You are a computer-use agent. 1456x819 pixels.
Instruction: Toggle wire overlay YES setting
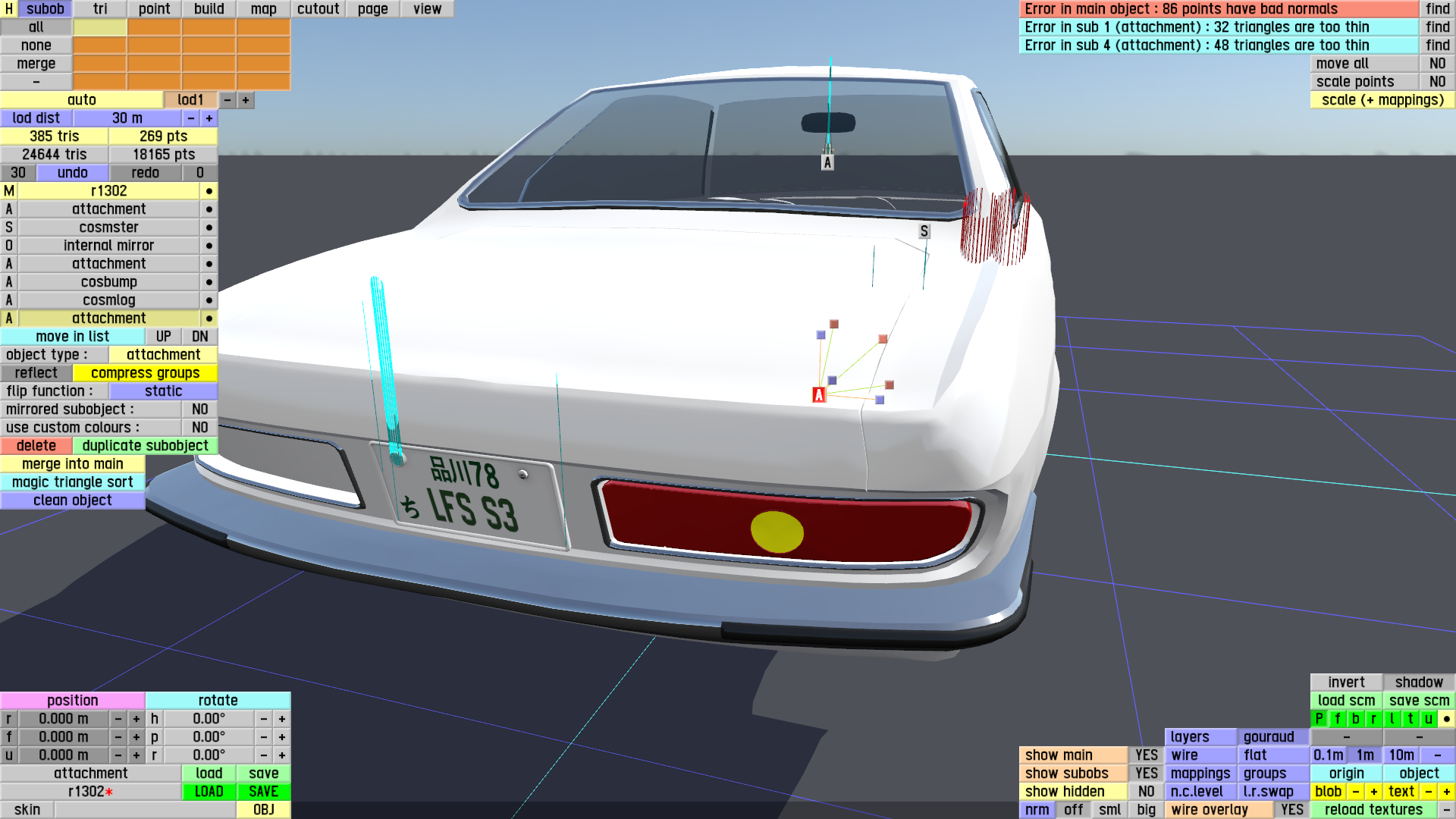[1291, 810]
